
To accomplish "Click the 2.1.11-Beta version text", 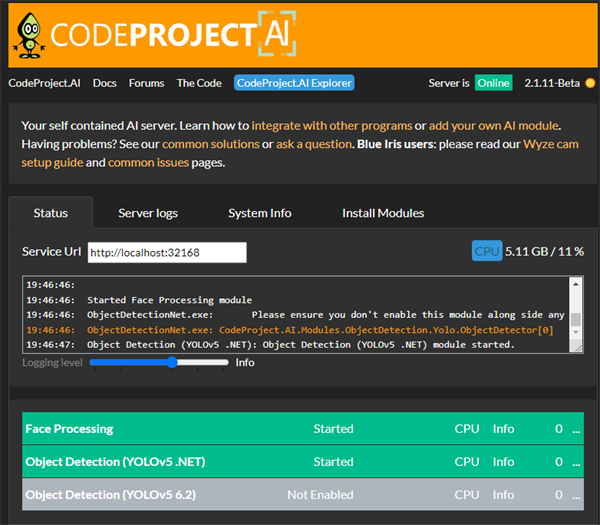I will (552, 83).
